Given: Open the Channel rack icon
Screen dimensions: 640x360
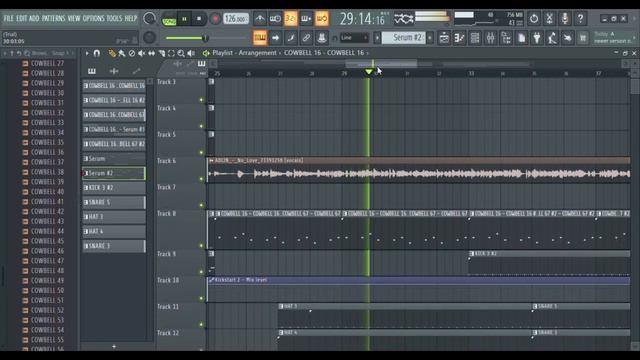Looking at the screenshot, I should tap(475, 38).
